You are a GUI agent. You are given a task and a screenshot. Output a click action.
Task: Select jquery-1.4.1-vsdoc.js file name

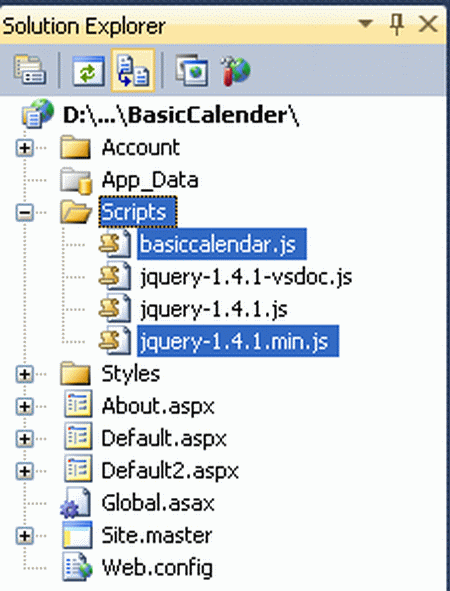pos(246,277)
